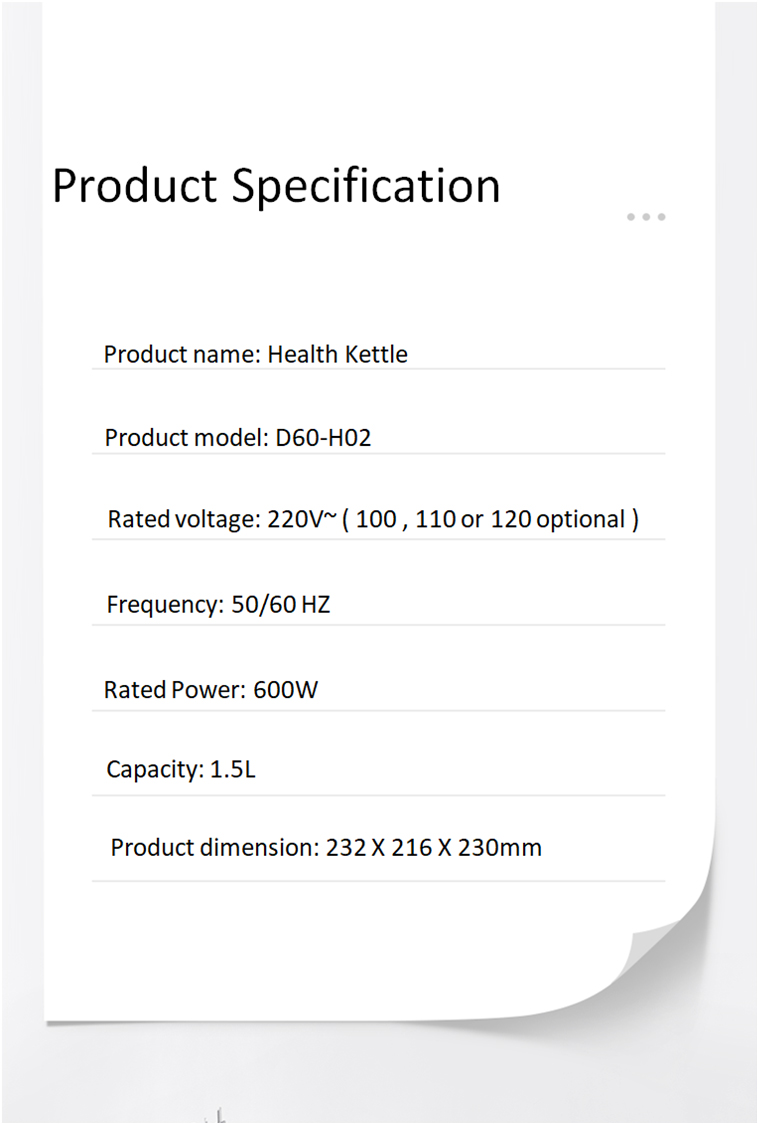Select the 1.5L capacity value
This screenshot has width=758, height=1124.
pos(233,770)
